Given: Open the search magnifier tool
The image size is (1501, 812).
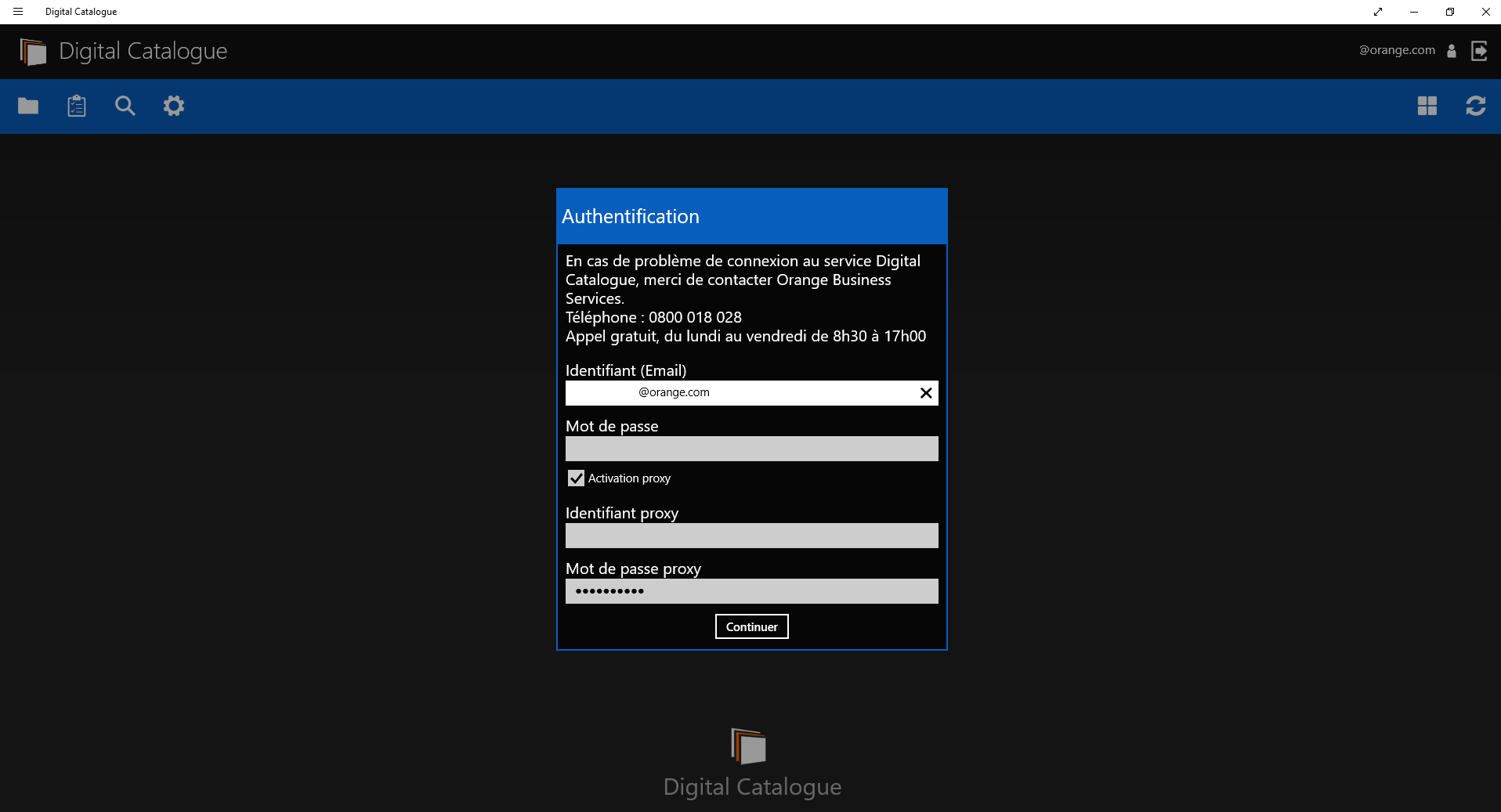Looking at the screenshot, I should (x=125, y=106).
